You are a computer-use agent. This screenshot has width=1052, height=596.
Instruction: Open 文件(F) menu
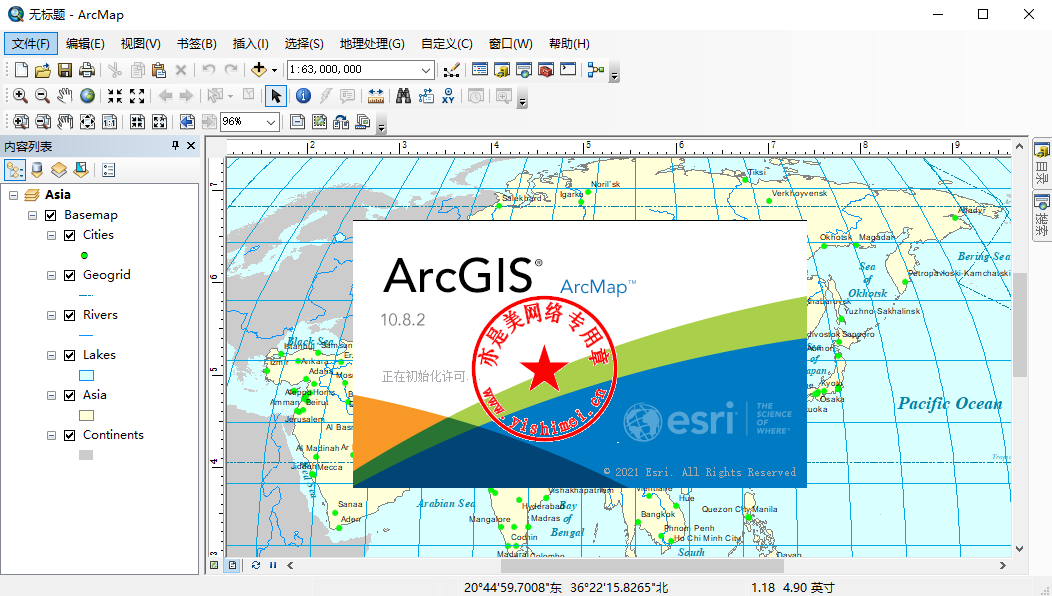[x=31, y=44]
